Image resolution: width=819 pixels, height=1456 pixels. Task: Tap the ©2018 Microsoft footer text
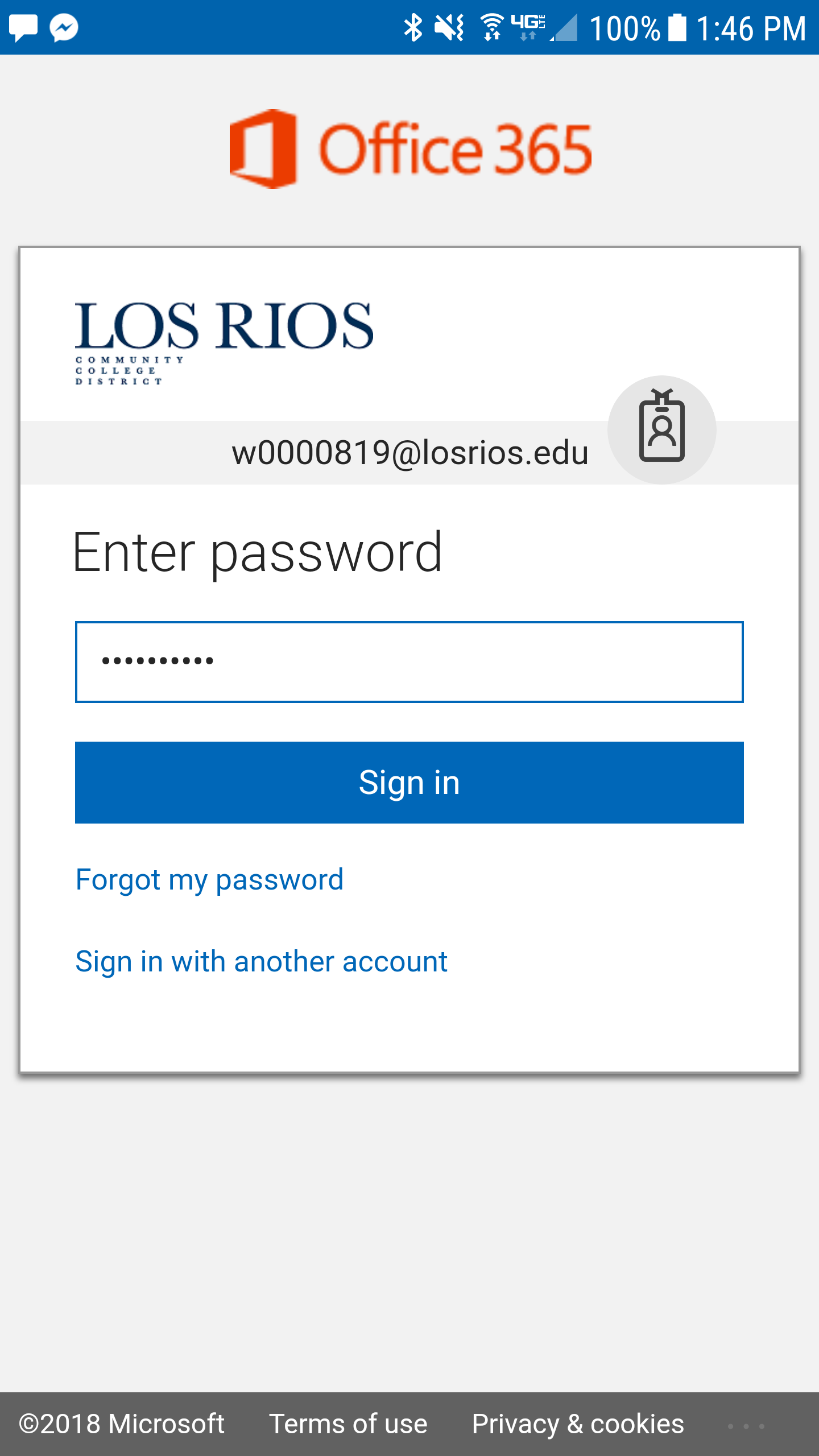(x=122, y=1424)
